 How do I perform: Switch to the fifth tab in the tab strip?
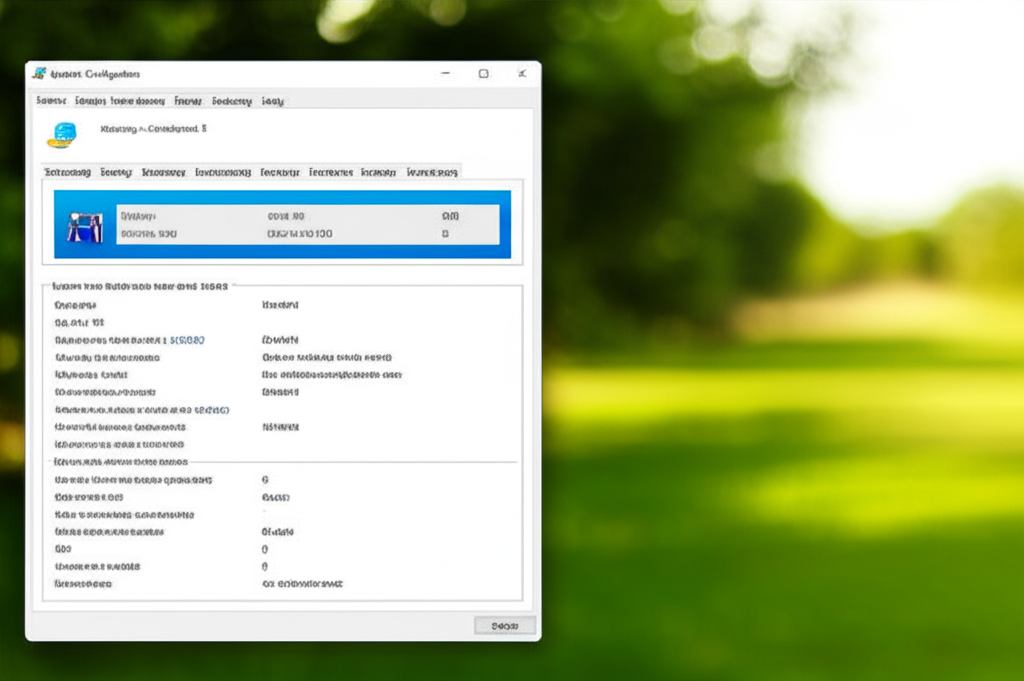point(280,172)
